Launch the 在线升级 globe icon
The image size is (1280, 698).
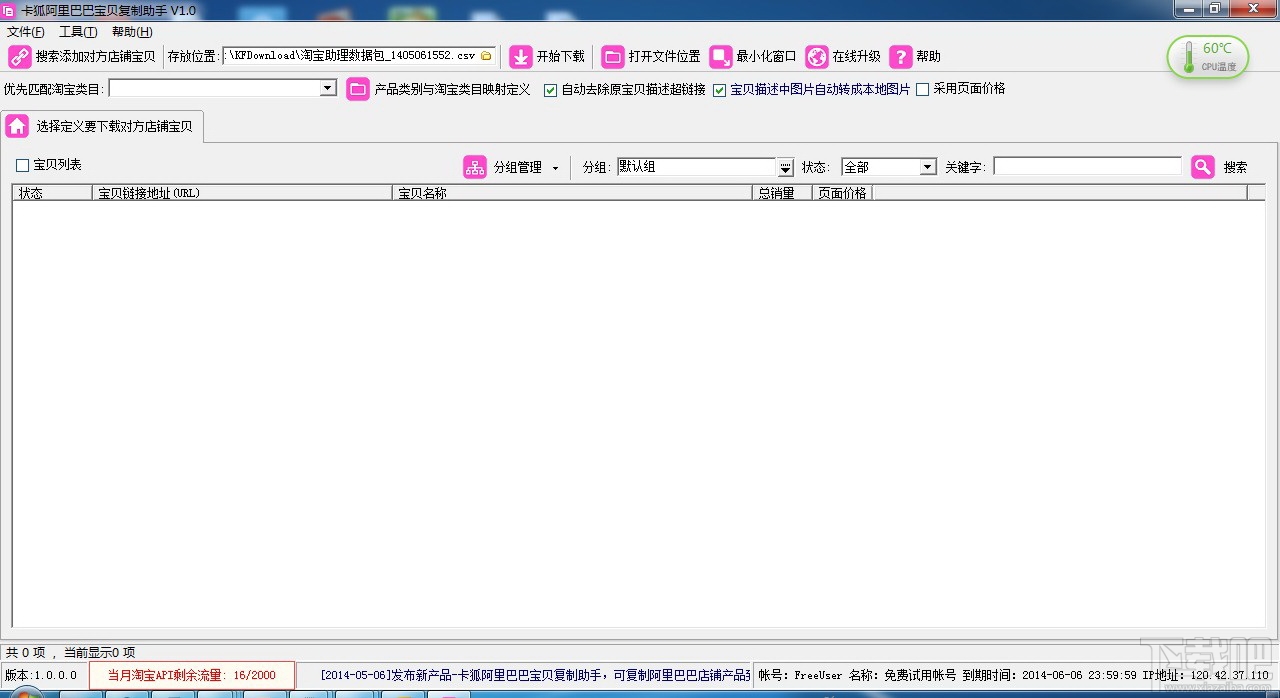817,56
